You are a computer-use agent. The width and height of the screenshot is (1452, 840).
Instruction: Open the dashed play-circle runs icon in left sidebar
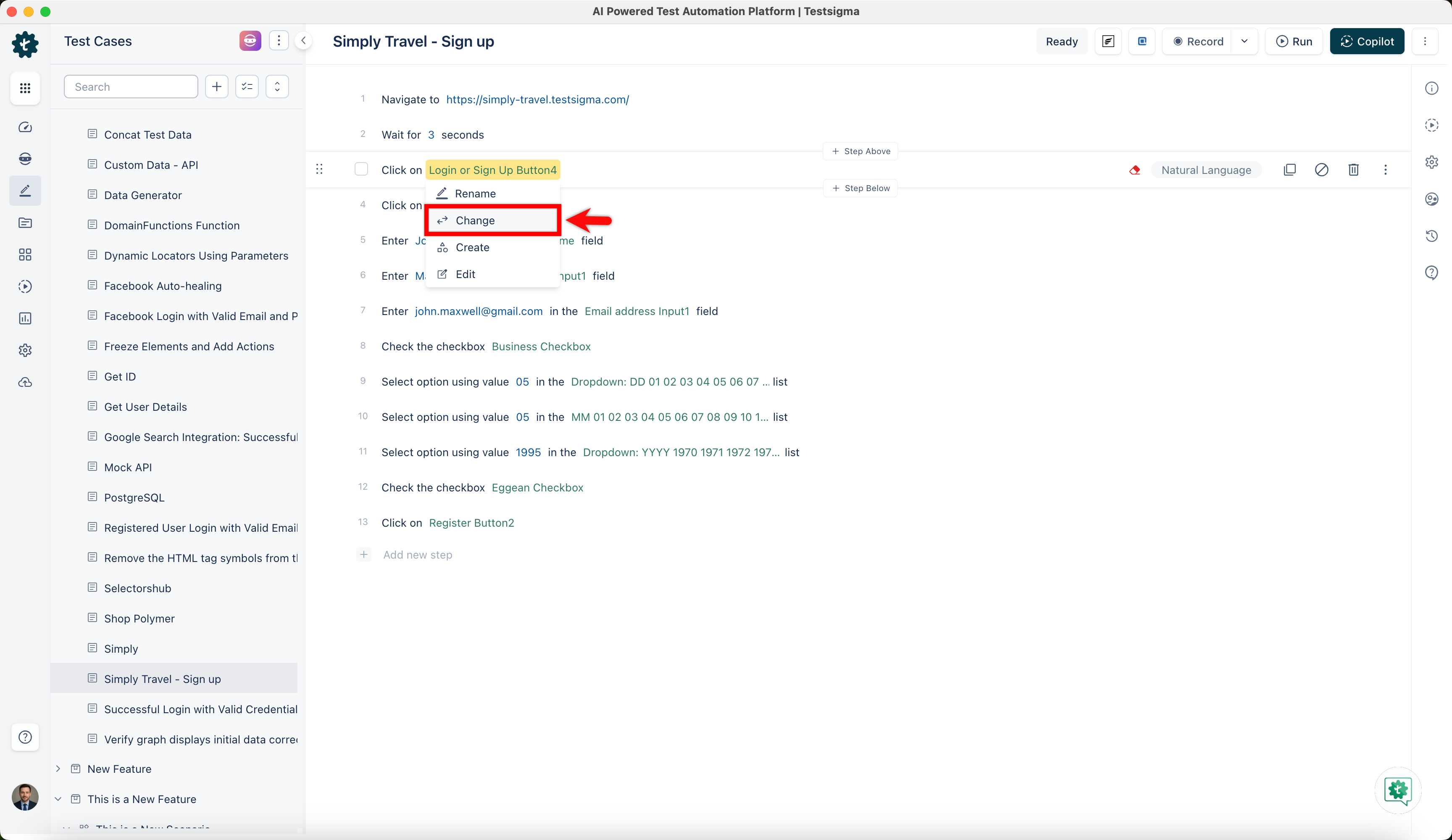click(x=25, y=286)
